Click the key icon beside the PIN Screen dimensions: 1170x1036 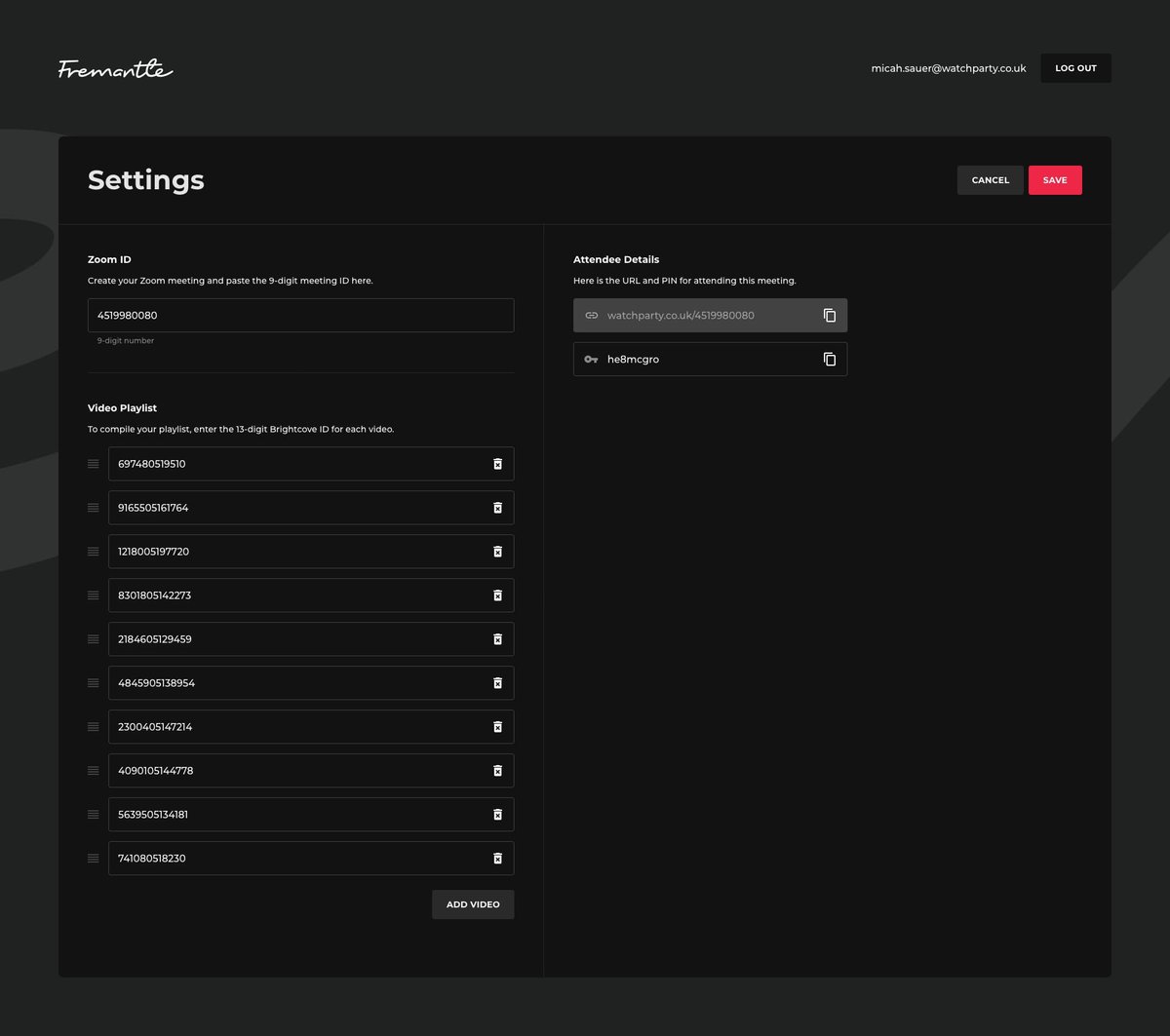[591, 360]
